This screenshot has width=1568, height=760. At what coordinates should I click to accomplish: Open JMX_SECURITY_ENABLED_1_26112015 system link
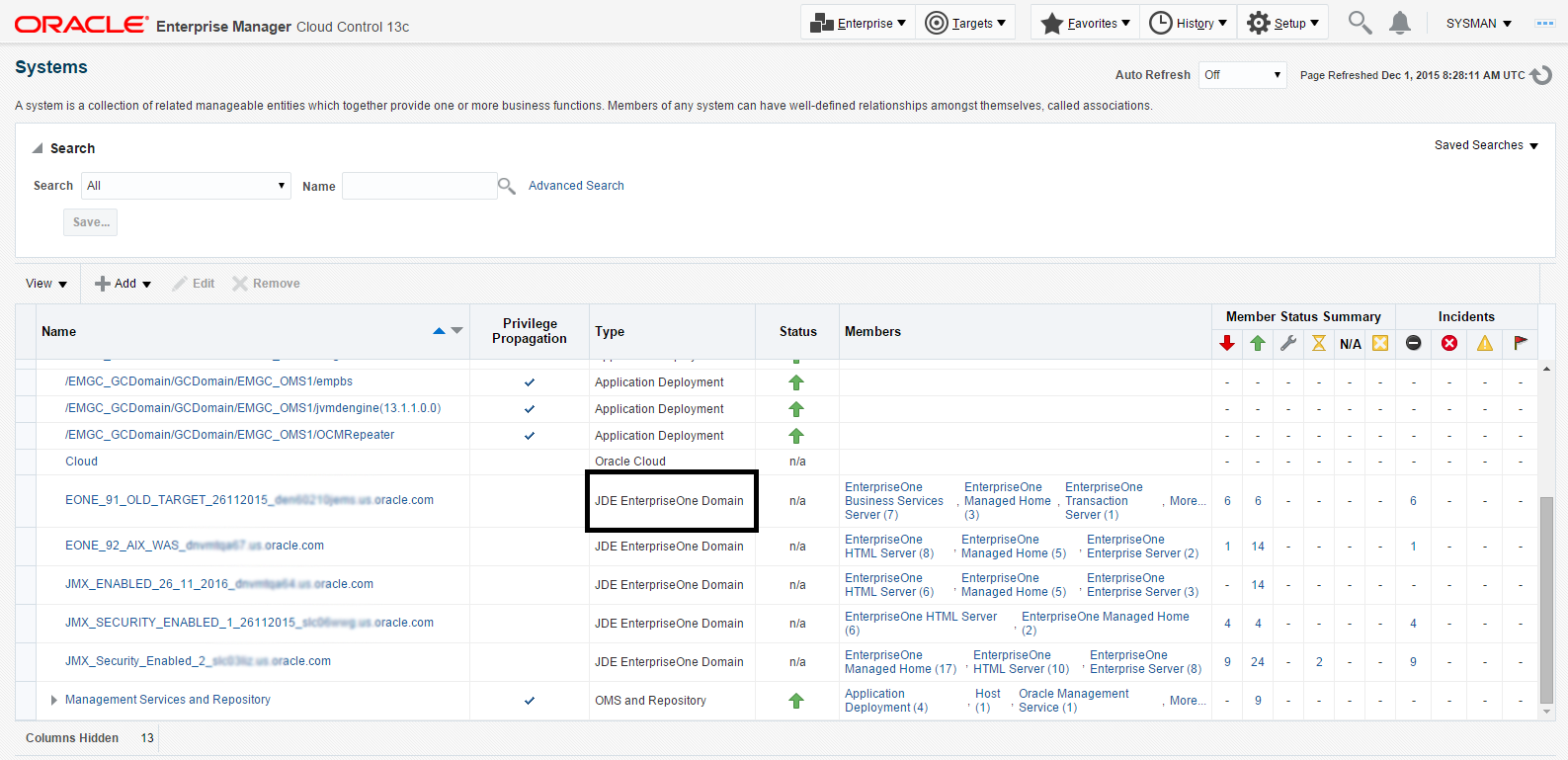[x=249, y=623]
